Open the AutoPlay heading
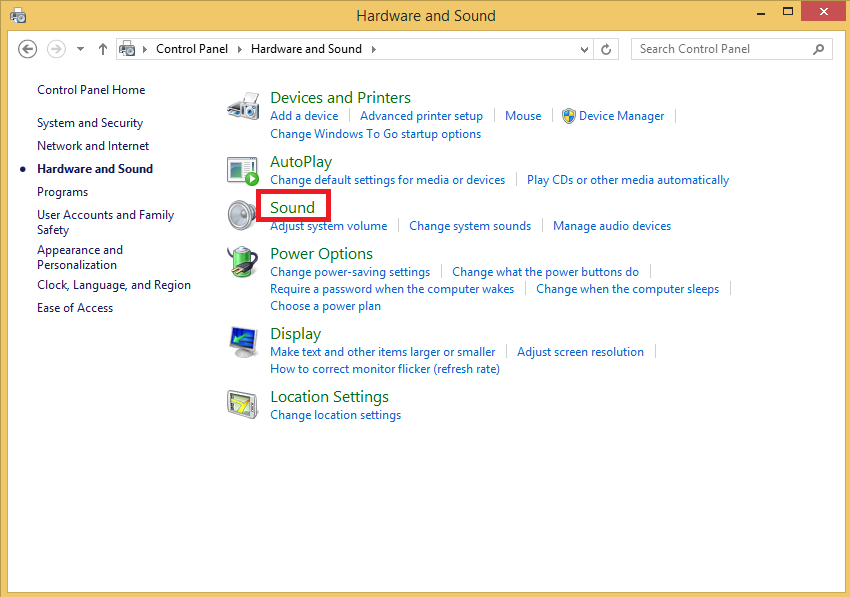Viewport: 850px width, 597px height. tap(301, 162)
